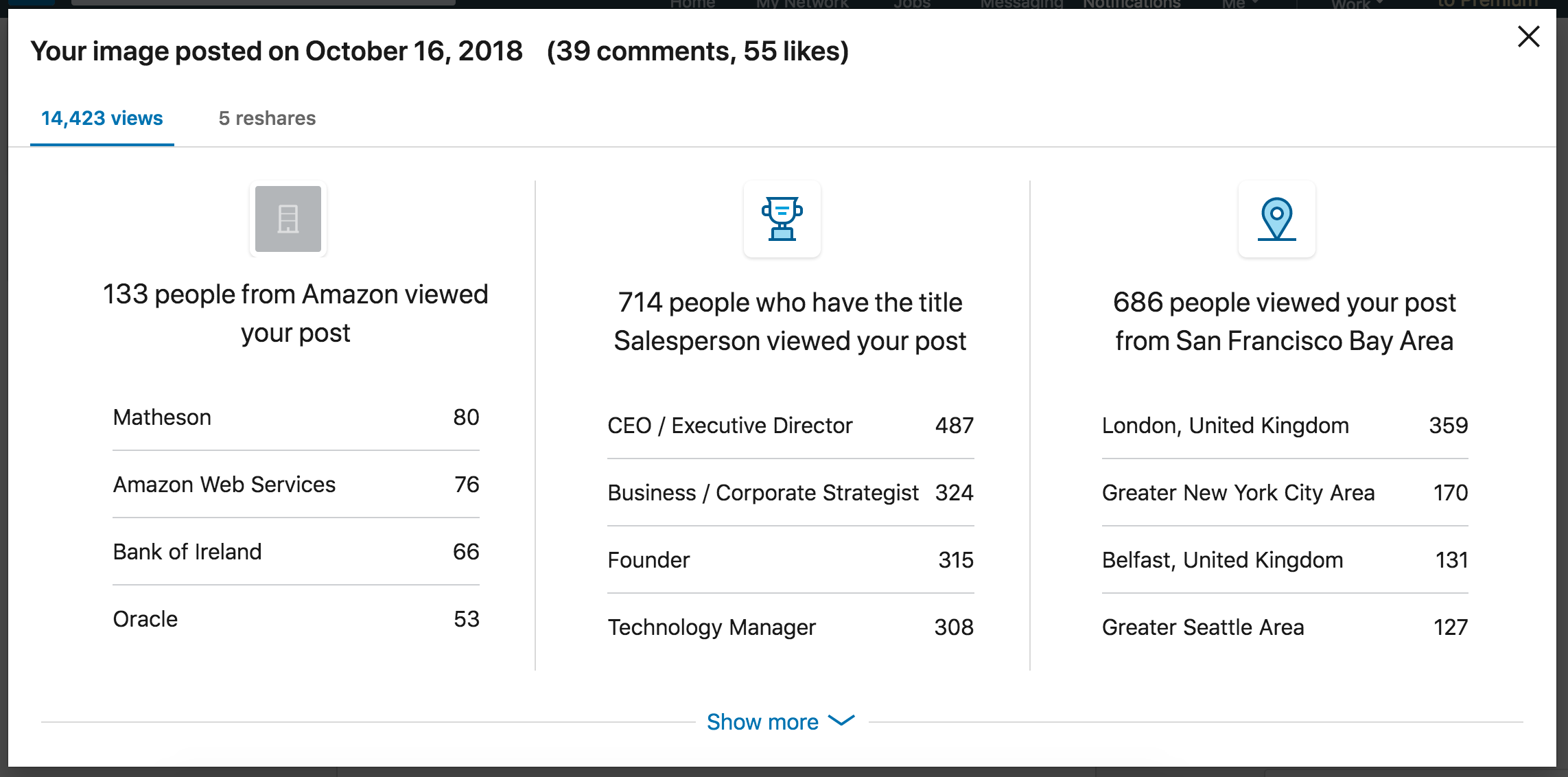Click the chevron next to Show more
This screenshot has width=1568, height=777.
pyautogui.click(x=841, y=721)
